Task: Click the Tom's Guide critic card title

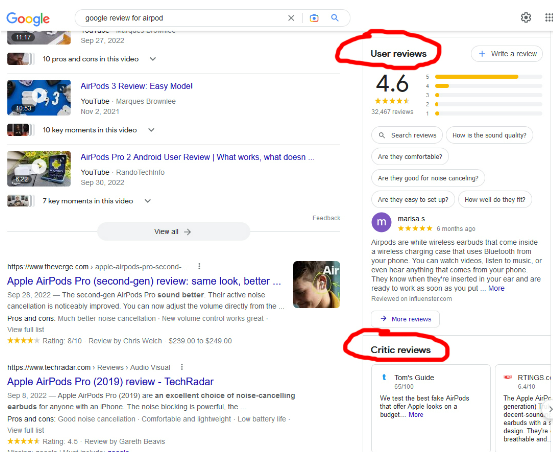Action: click(414, 377)
